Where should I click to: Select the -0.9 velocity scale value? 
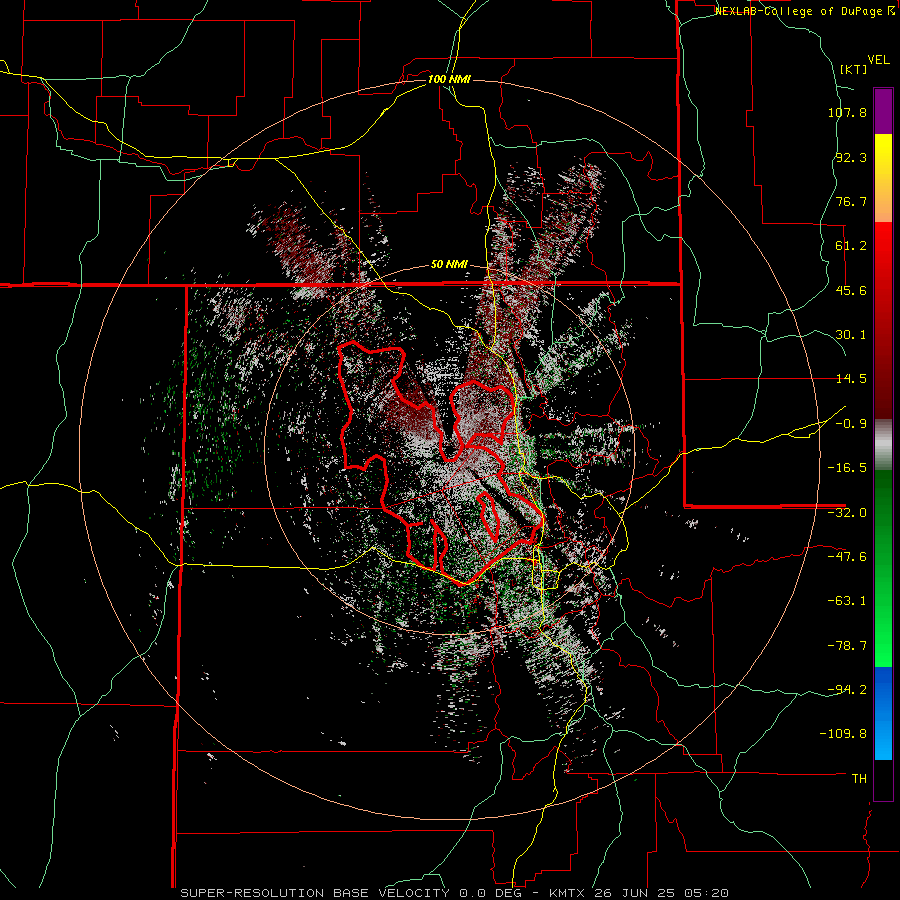(x=851, y=424)
